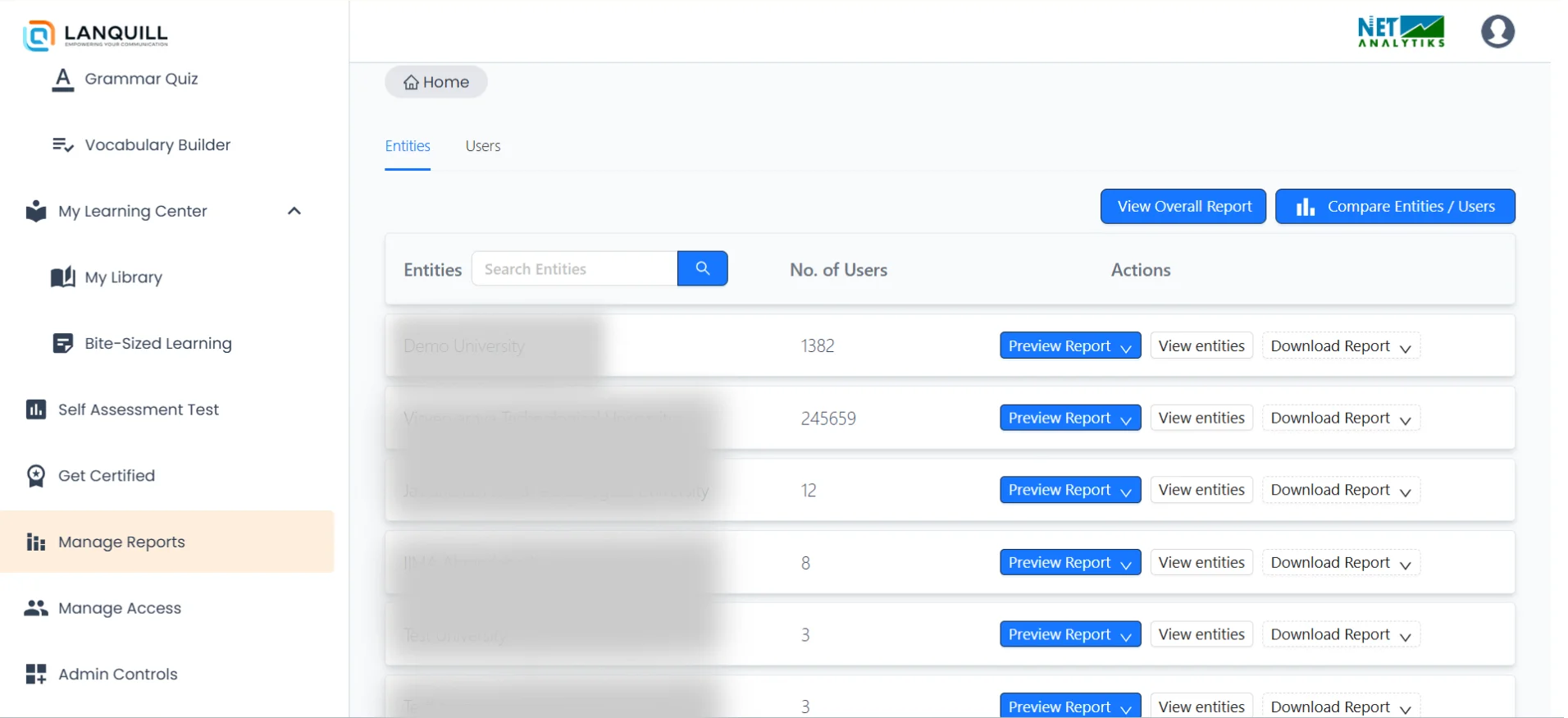Switch to the Users tab
1568x718 pixels.
point(483,146)
